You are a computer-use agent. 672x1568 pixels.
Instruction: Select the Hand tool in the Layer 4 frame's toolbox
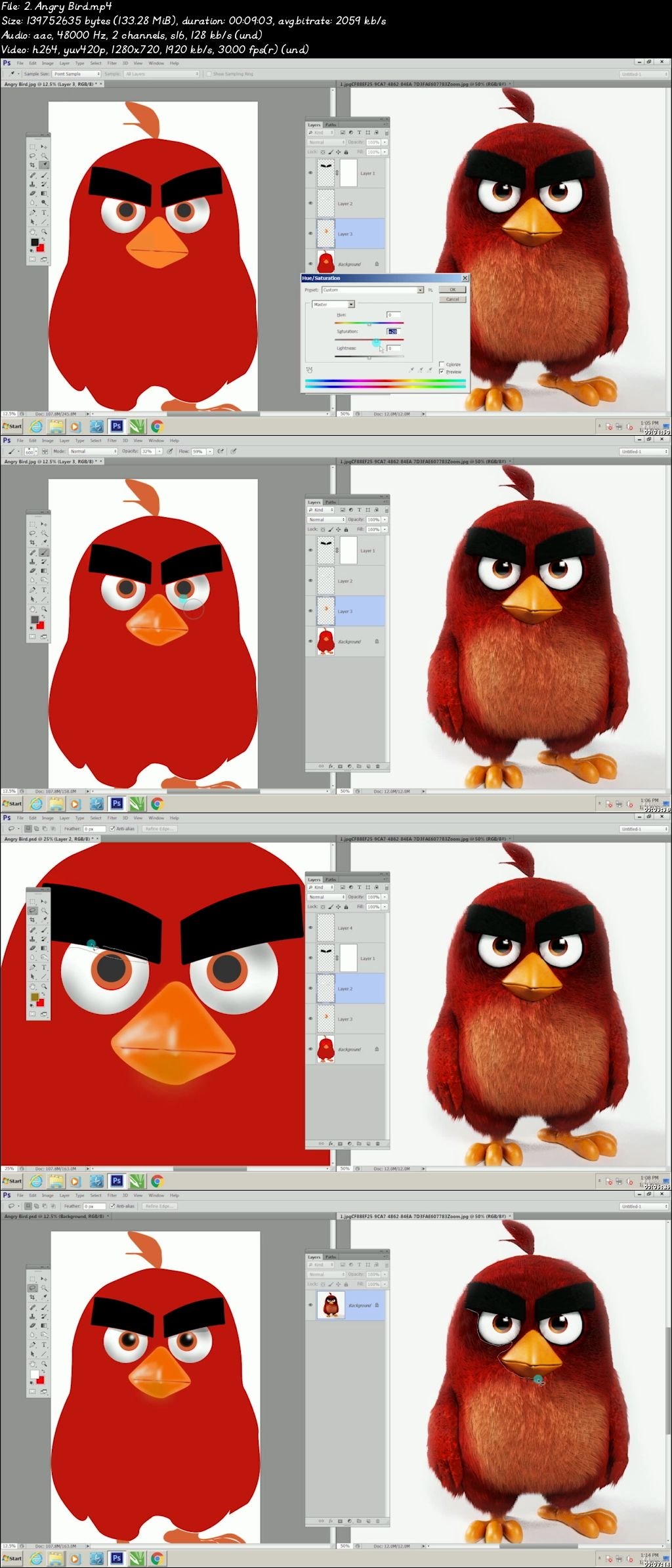click(x=32, y=986)
